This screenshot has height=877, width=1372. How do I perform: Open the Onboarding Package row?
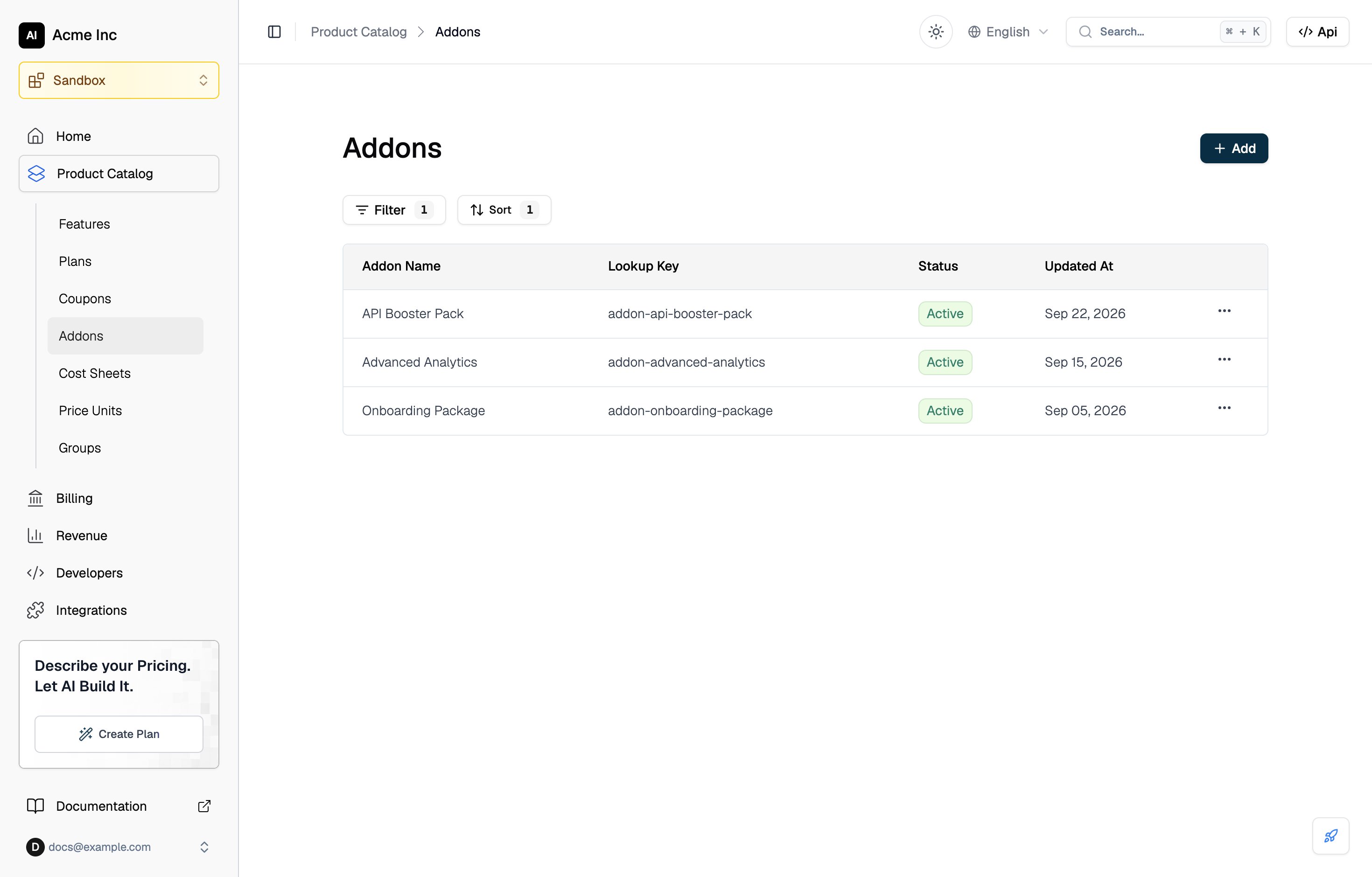coord(805,411)
